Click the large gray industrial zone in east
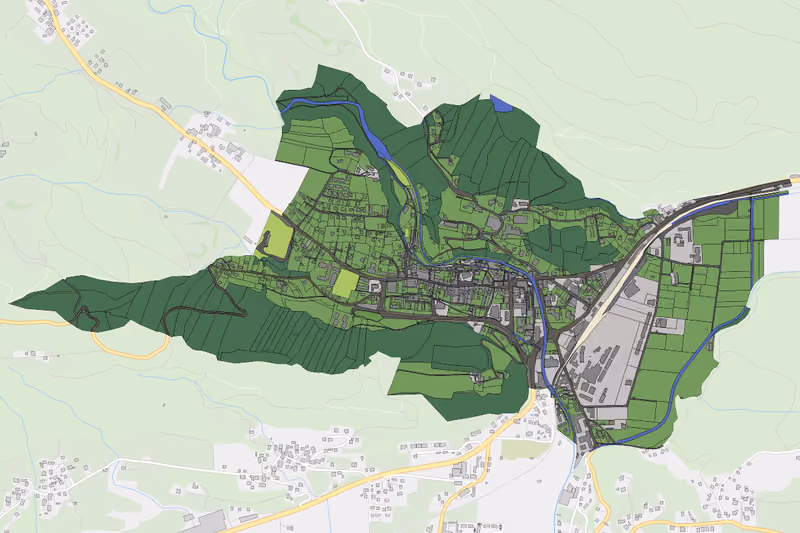 610,342
